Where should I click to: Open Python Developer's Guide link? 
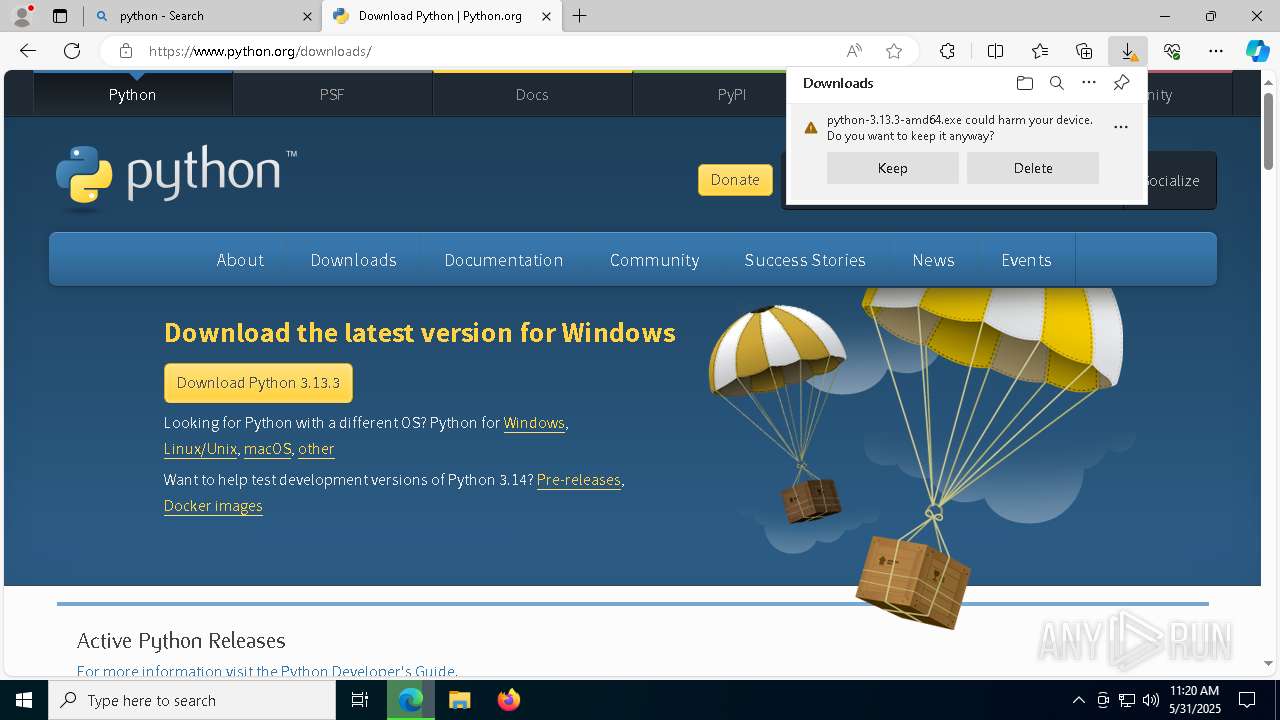pos(266,671)
